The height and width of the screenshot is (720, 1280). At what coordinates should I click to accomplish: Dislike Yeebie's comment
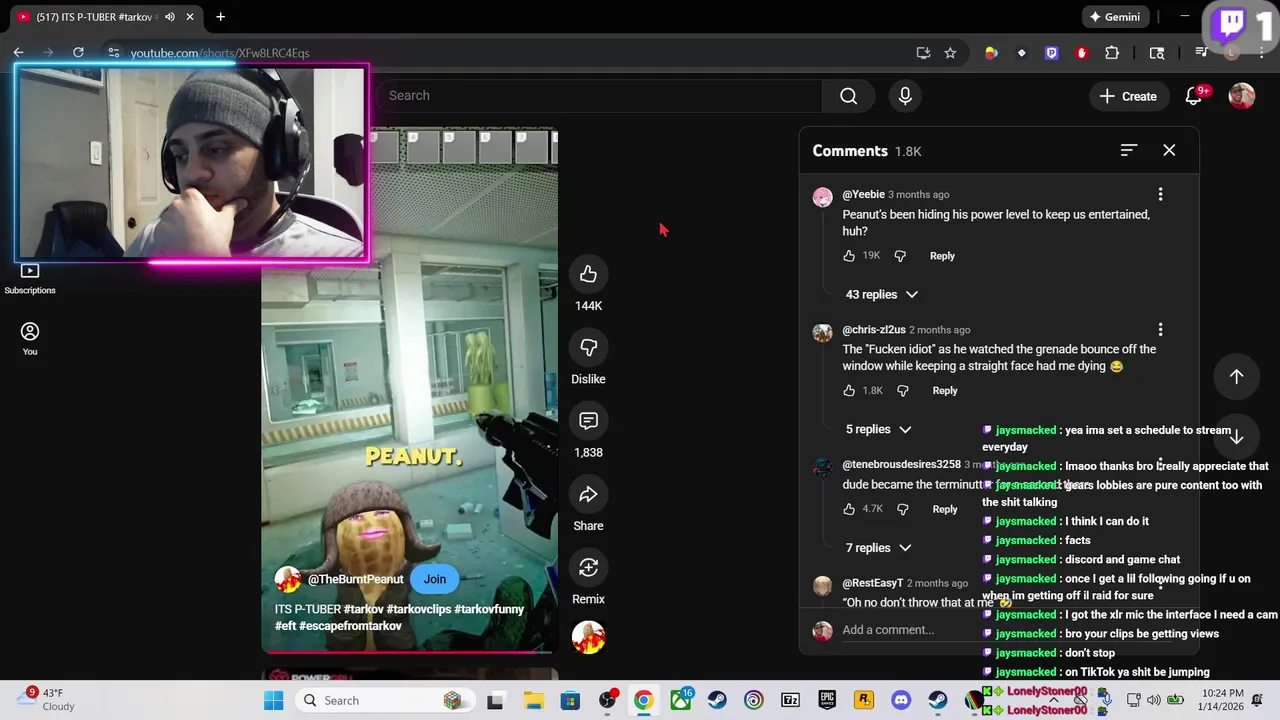(x=900, y=256)
